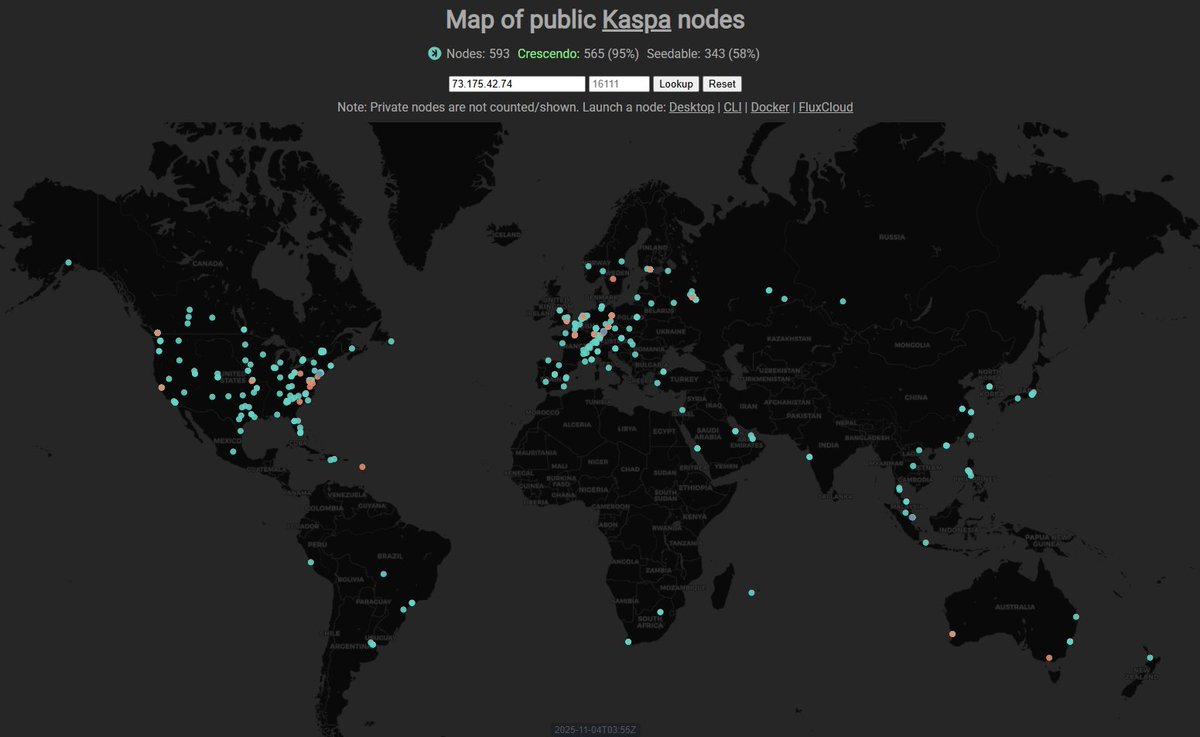Select the orange node dot in the Caribbean
The image size is (1200, 737).
tap(363, 467)
